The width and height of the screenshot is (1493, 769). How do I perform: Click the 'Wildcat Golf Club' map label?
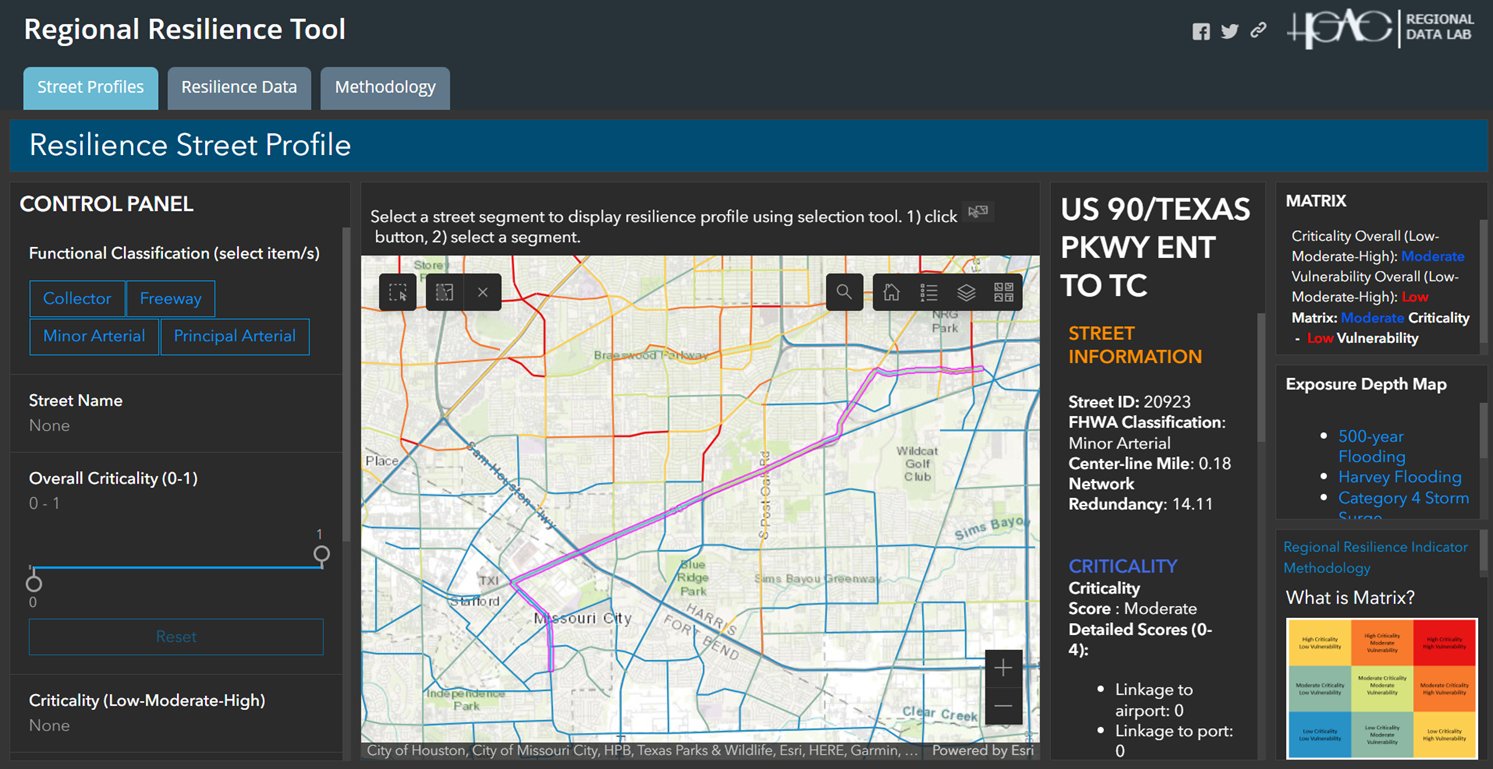pos(917,464)
